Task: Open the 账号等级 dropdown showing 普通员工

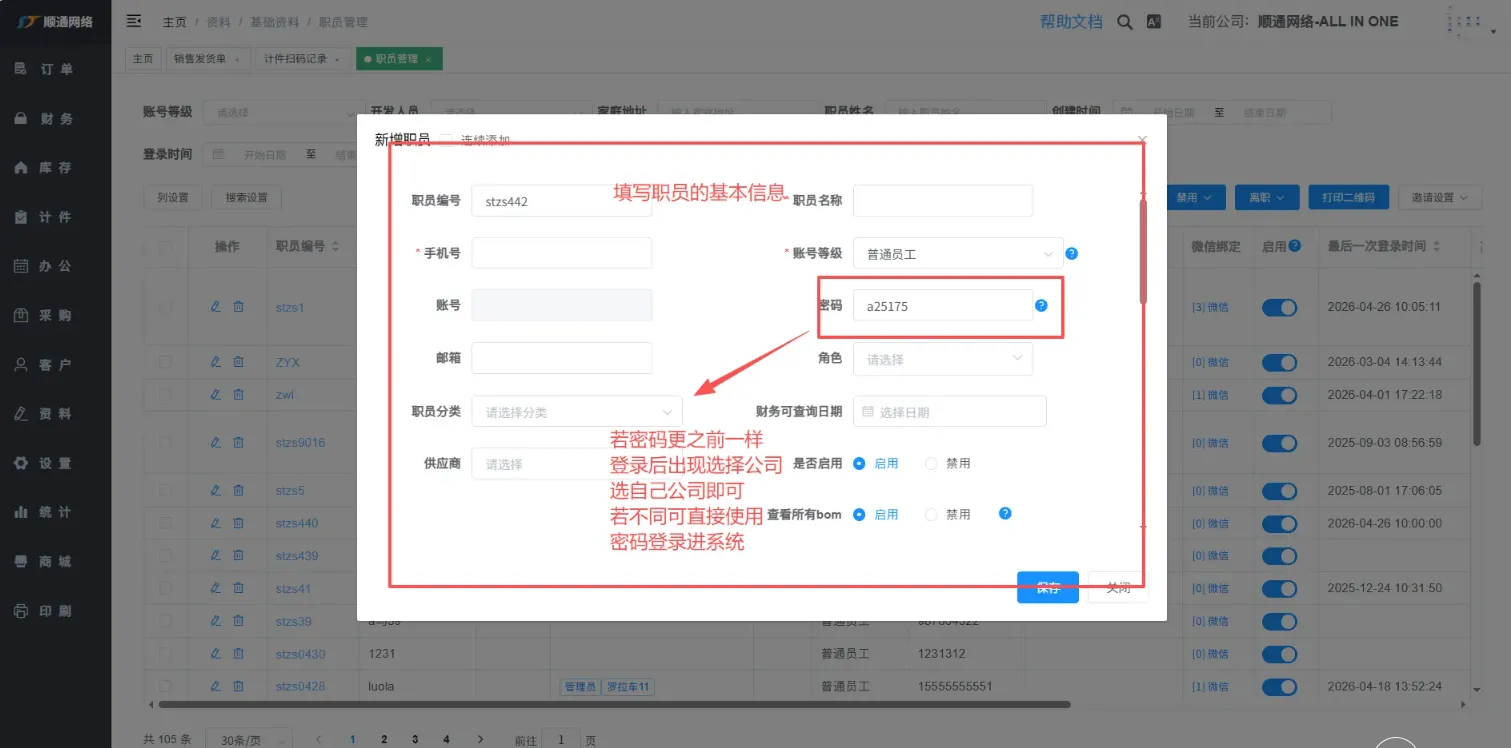Action: (957, 254)
